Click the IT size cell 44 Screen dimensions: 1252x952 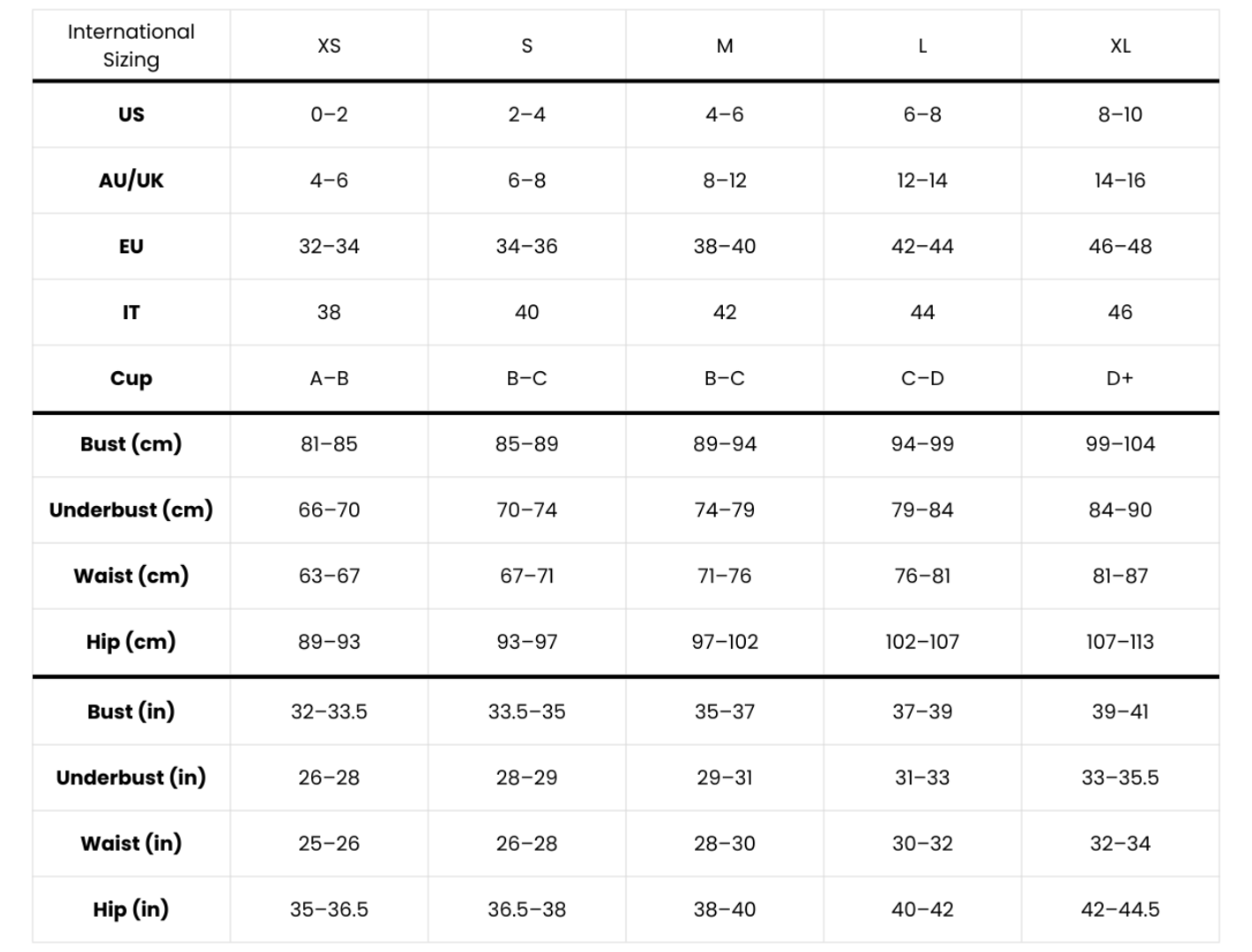click(922, 312)
